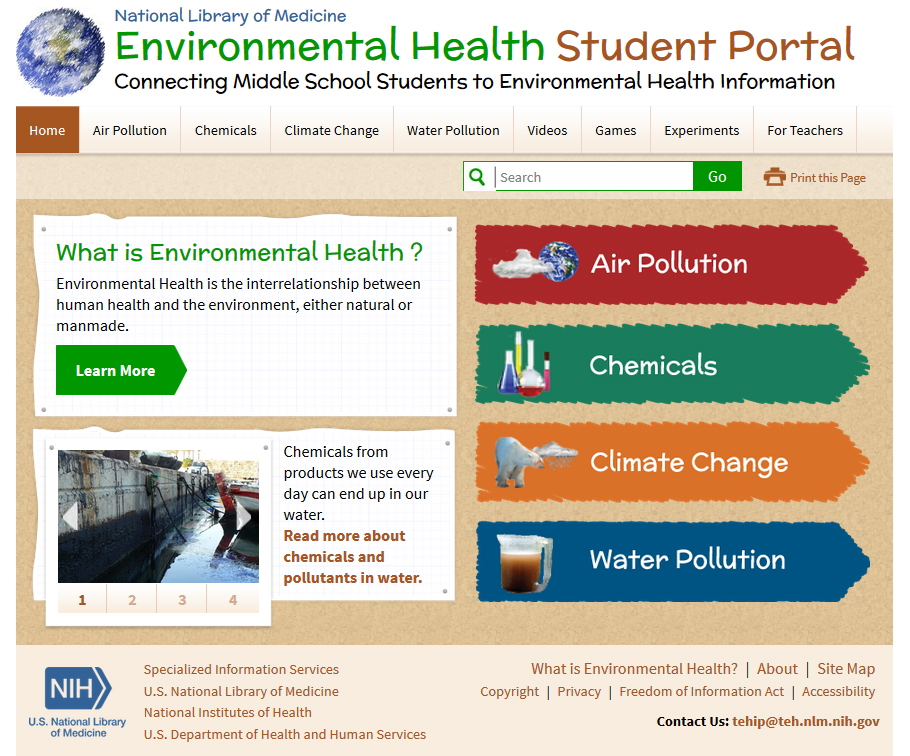Open the Accessibility footer link
The height and width of the screenshot is (756, 910).
click(838, 691)
